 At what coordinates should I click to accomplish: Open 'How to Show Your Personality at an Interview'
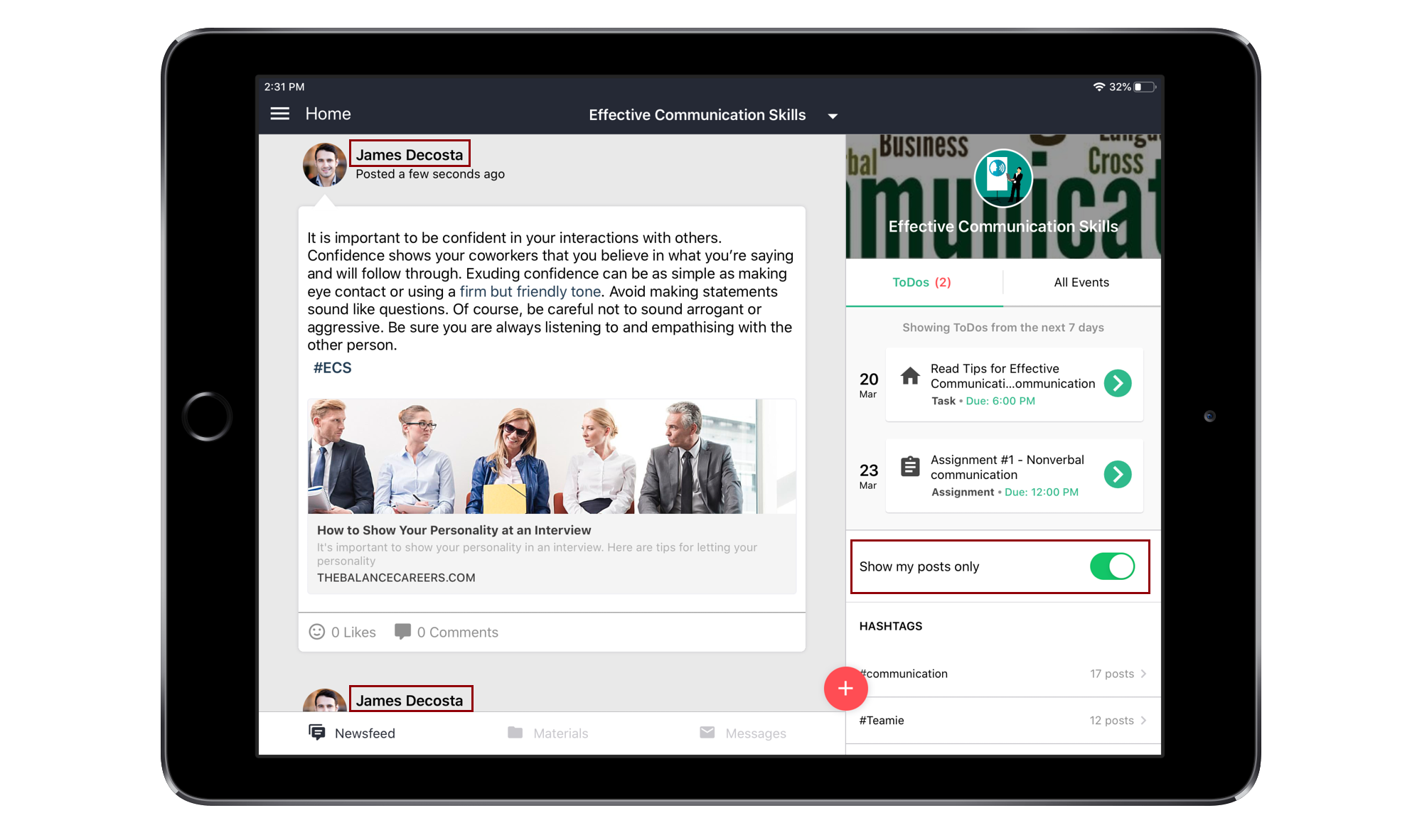click(x=454, y=530)
